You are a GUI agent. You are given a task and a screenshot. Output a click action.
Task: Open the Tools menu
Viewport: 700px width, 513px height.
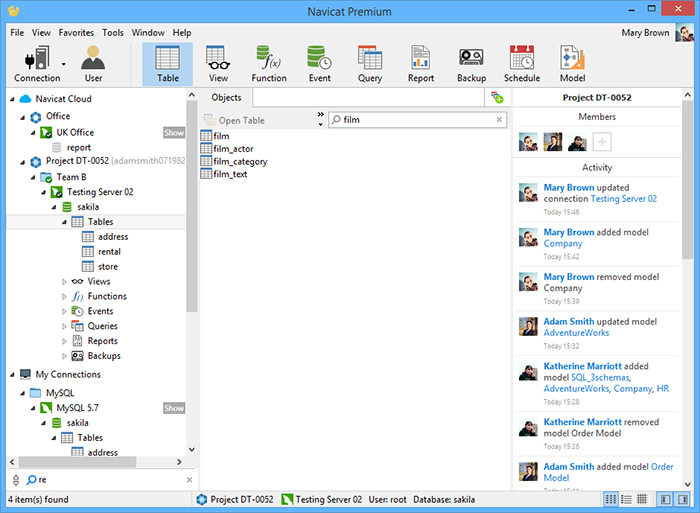click(112, 33)
